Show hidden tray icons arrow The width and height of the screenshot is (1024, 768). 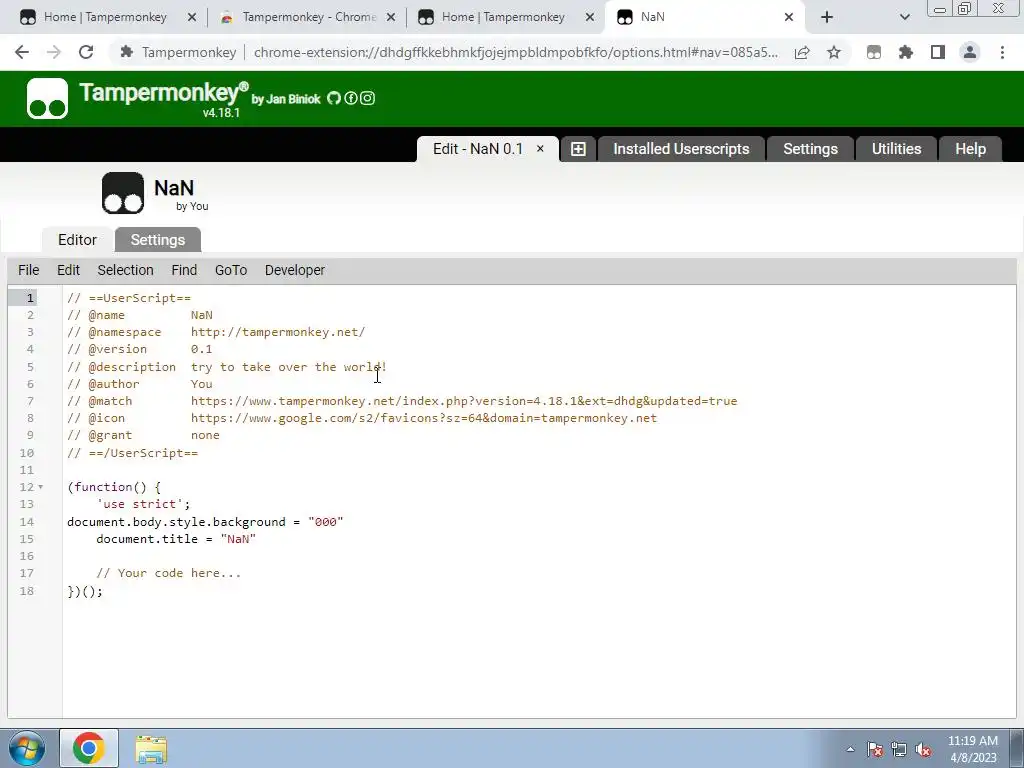pyautogui.click(x=850, y=749)
